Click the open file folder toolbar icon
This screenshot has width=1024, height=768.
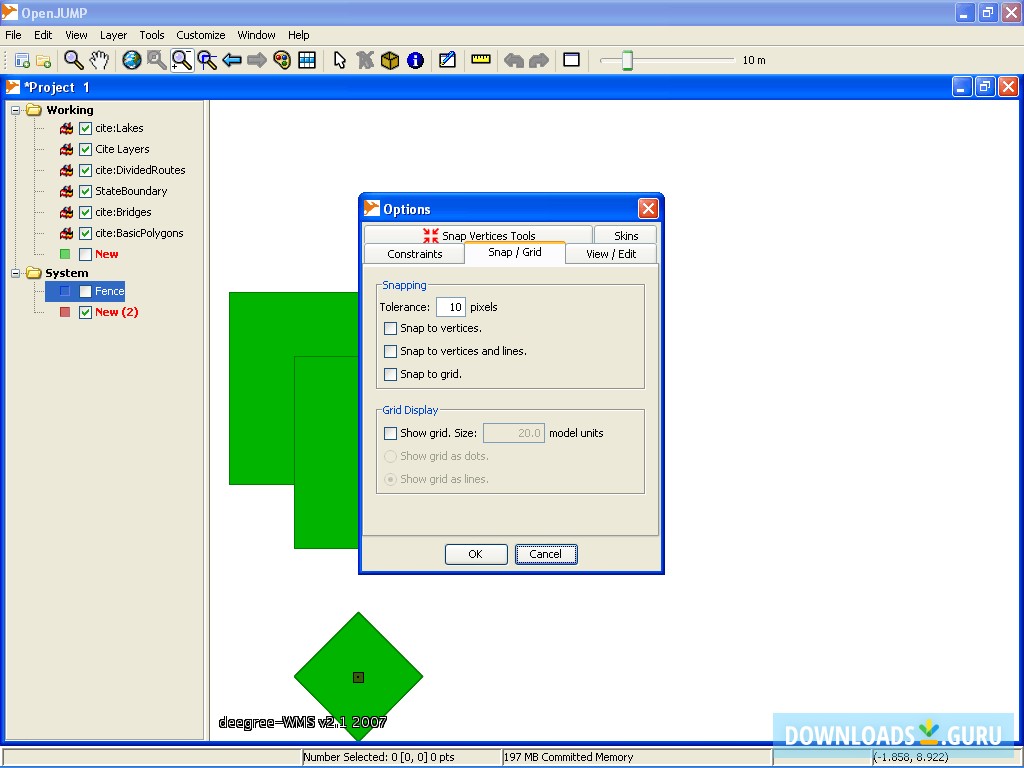click(44, 61)
